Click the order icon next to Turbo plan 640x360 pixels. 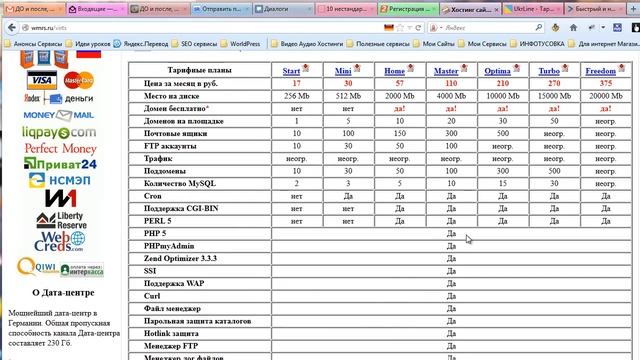(x=565, y=68)
